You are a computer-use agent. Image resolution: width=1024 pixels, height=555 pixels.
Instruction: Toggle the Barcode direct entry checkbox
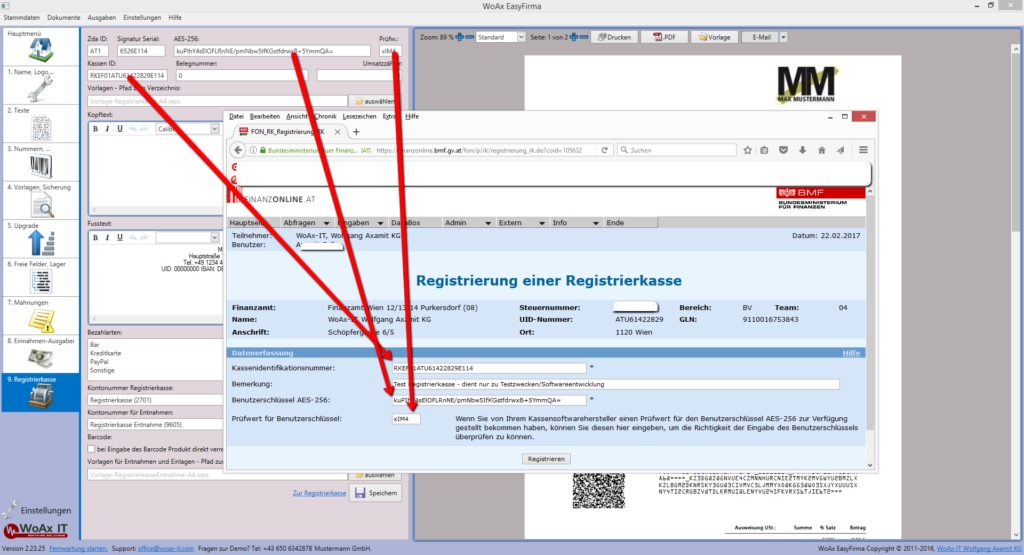click(91, 449)
